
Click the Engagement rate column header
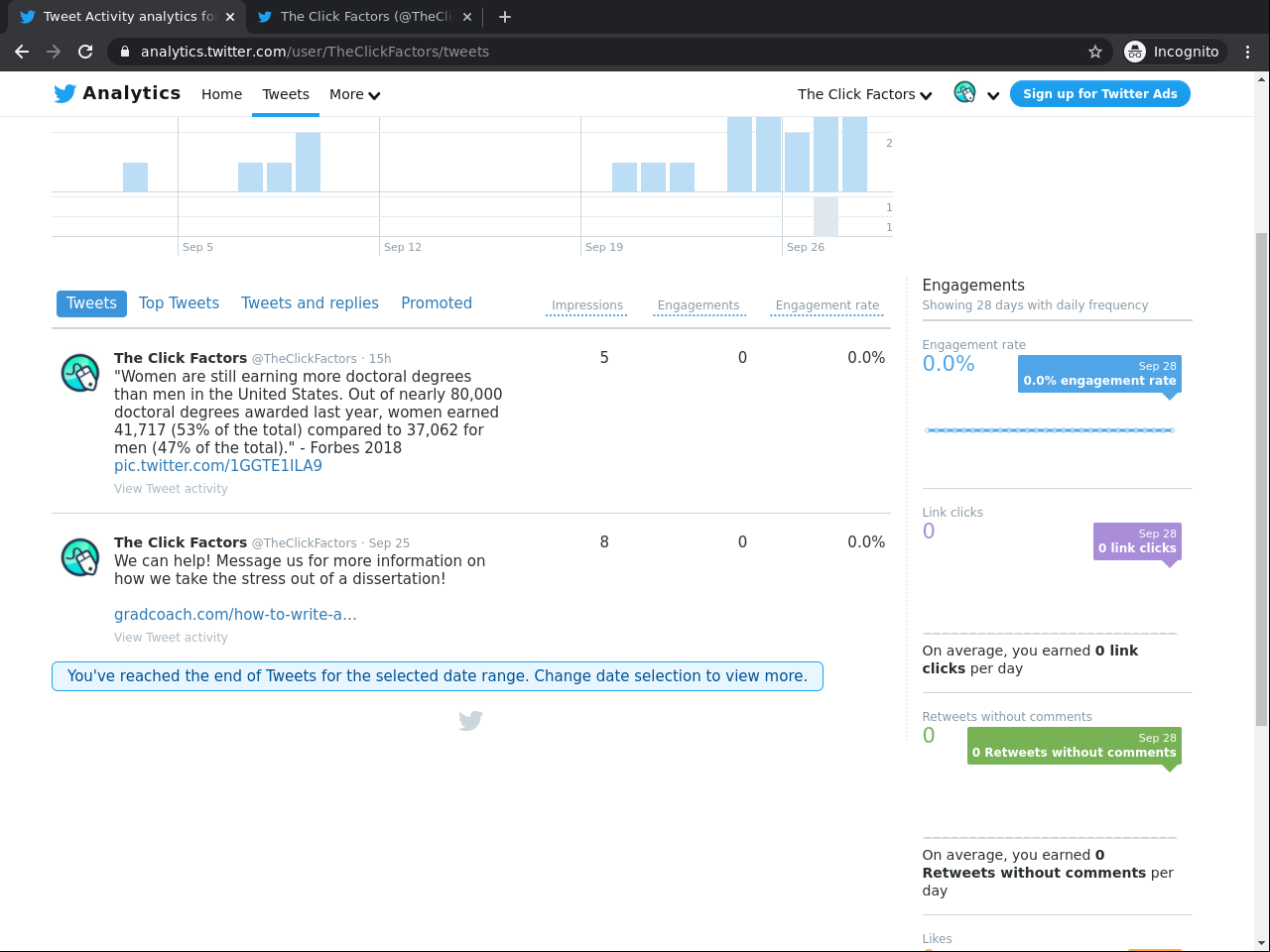(x=827, y=305)
